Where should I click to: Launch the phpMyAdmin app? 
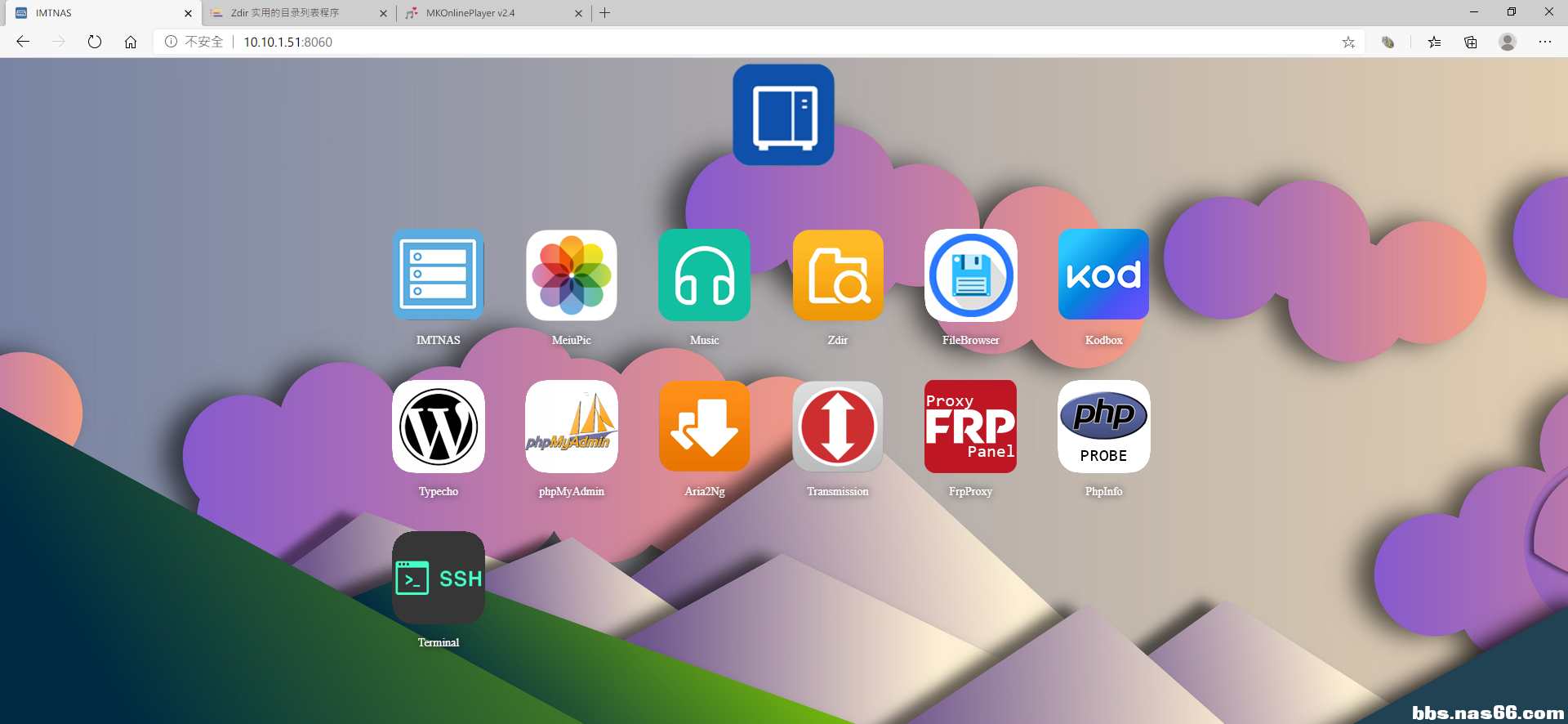click(x=572, y=427)
